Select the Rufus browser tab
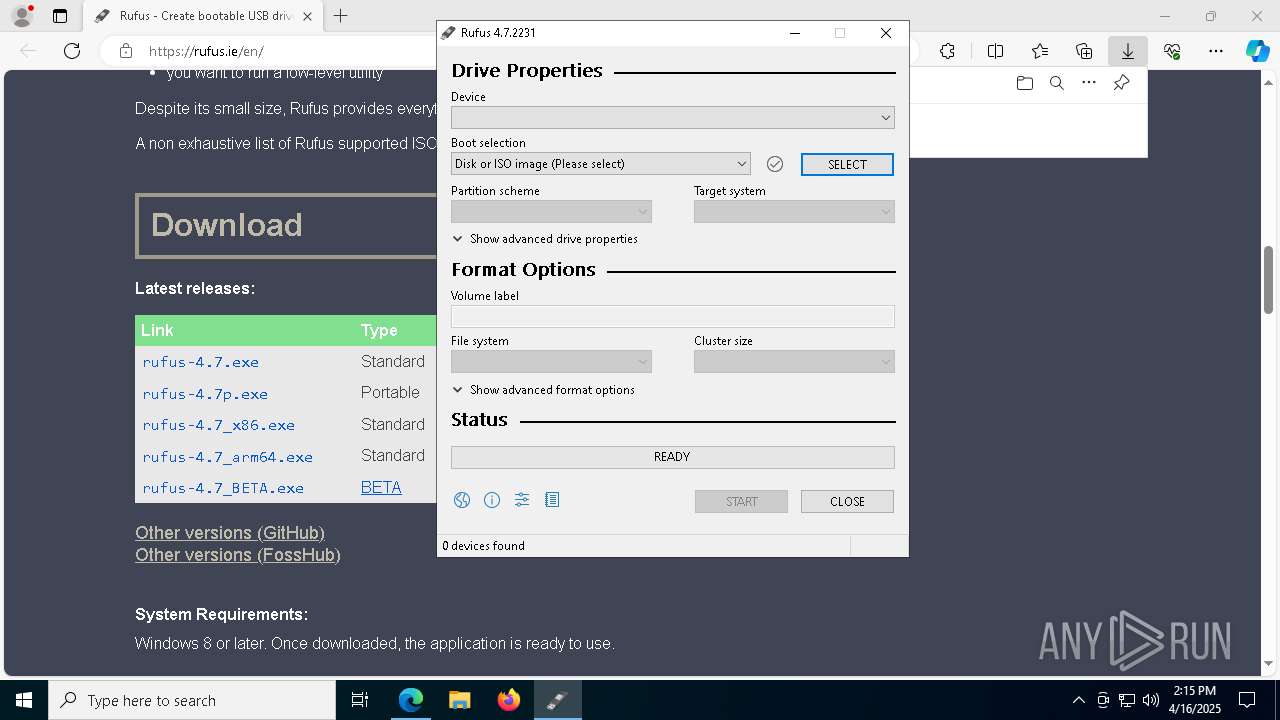 click(x=202, y=16)
